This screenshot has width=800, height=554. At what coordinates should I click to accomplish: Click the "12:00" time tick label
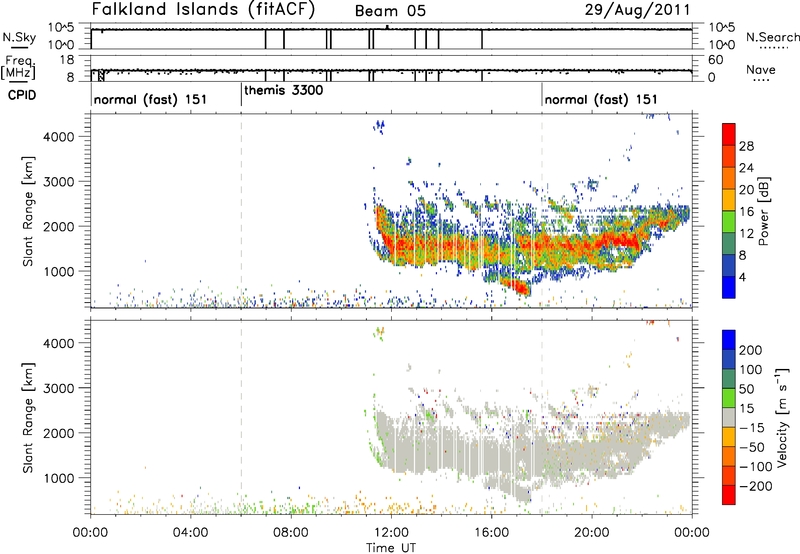(391, 533)
